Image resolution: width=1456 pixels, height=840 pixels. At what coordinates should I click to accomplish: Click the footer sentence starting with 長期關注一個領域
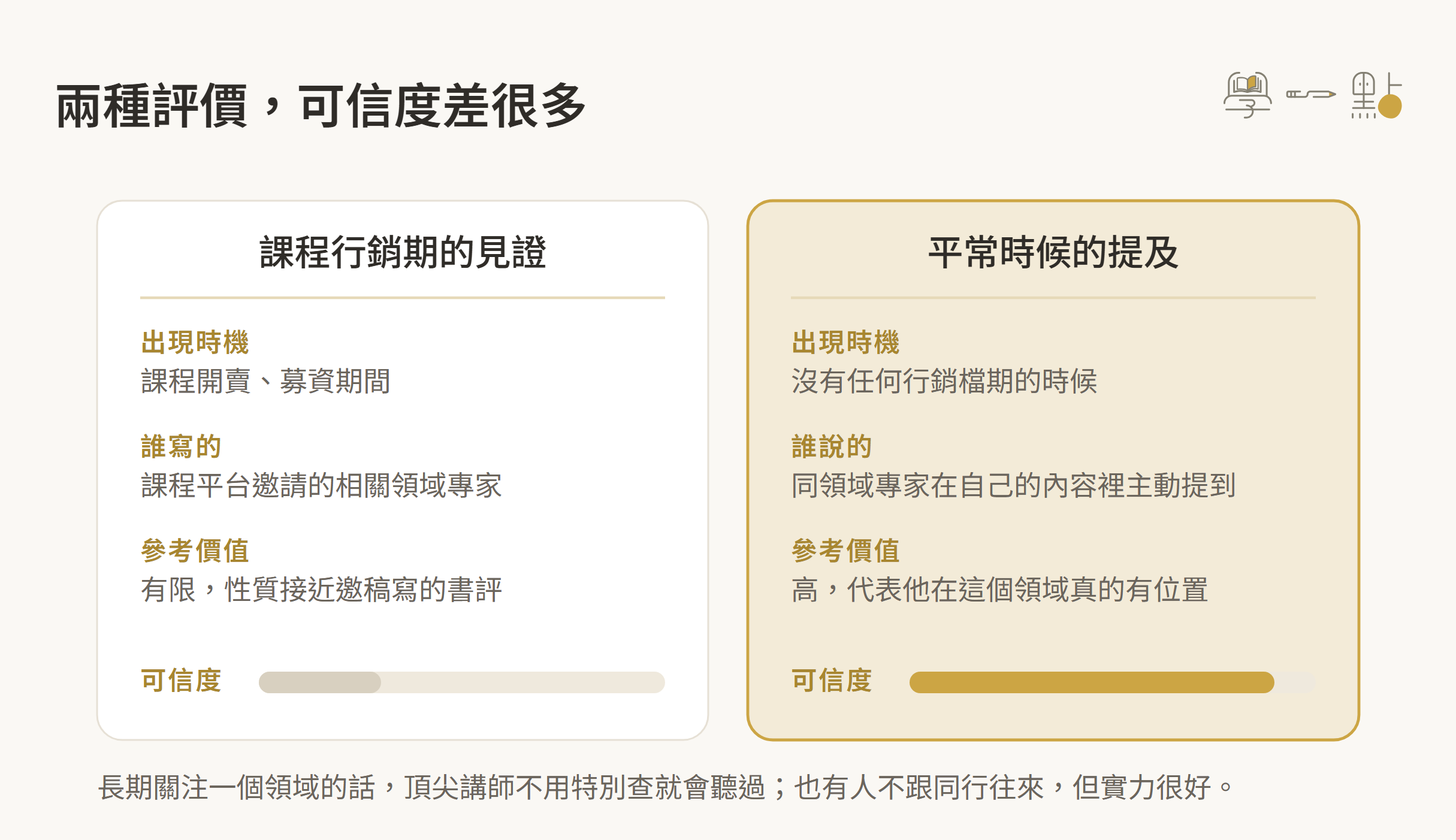(665, 787)
